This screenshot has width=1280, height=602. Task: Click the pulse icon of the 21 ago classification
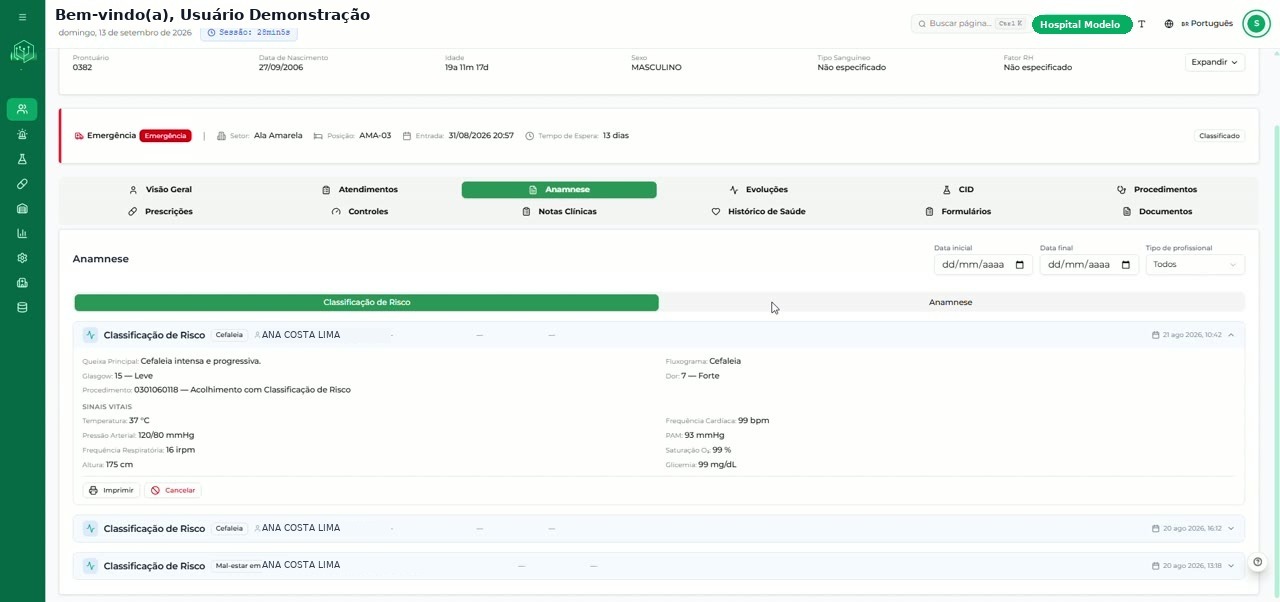pos(90,335)
